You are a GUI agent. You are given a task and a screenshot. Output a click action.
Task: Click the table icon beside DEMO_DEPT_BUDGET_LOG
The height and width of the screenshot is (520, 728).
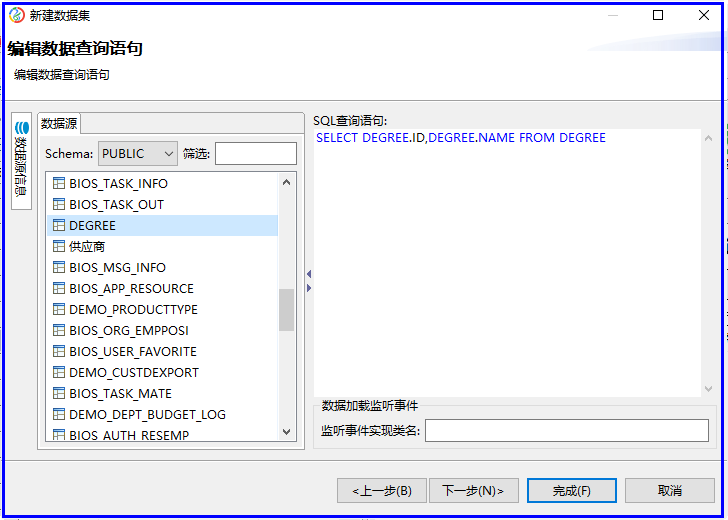[x=58, y=414]
